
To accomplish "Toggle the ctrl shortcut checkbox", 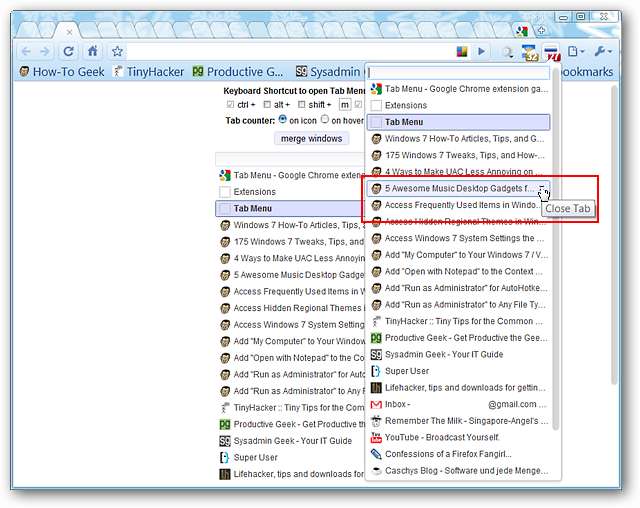I will point(231,104).
